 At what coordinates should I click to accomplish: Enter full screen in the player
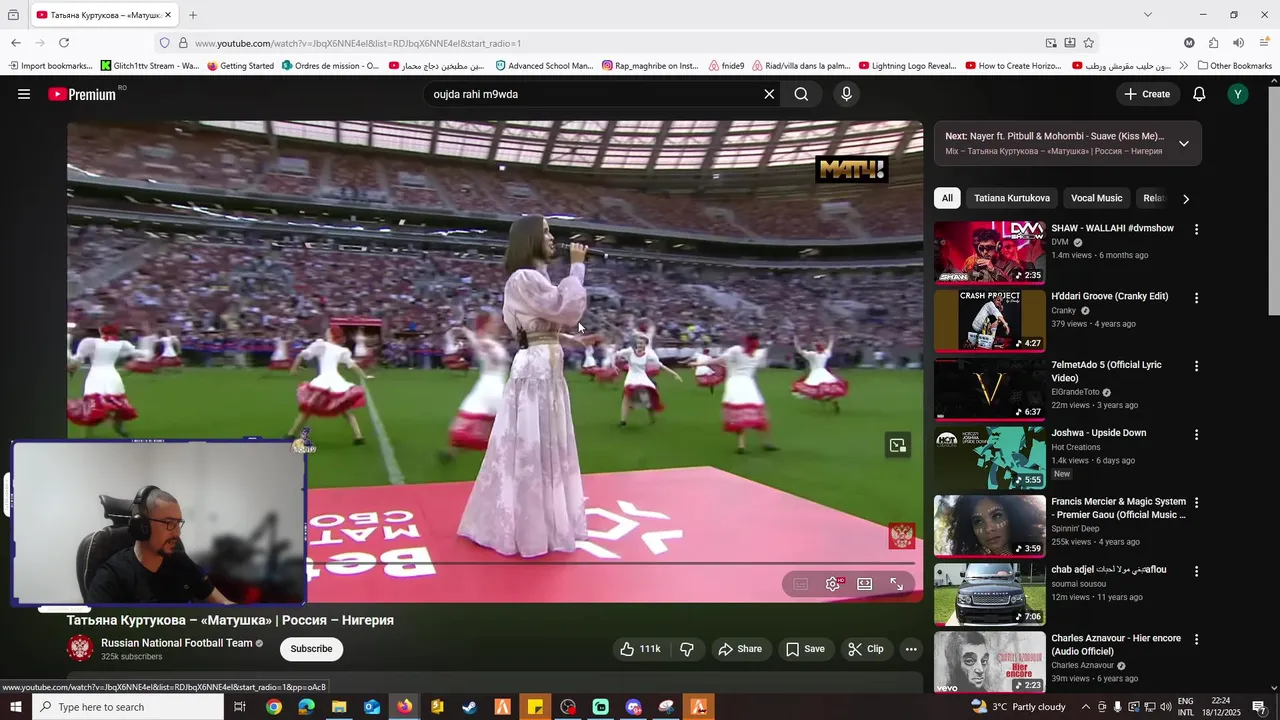(x=897, y=584)
